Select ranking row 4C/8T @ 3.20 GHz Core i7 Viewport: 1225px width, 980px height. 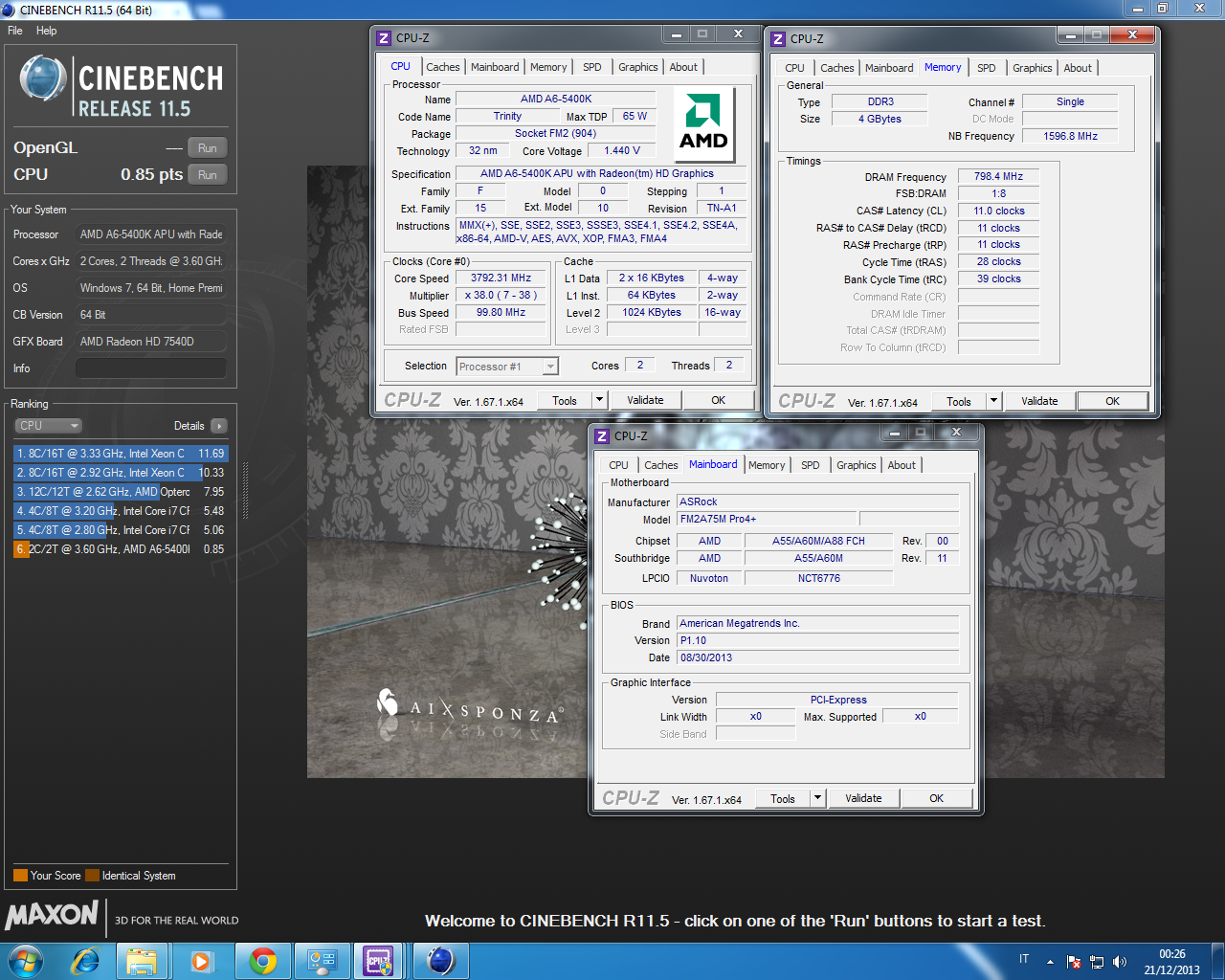tap(121, 511)
